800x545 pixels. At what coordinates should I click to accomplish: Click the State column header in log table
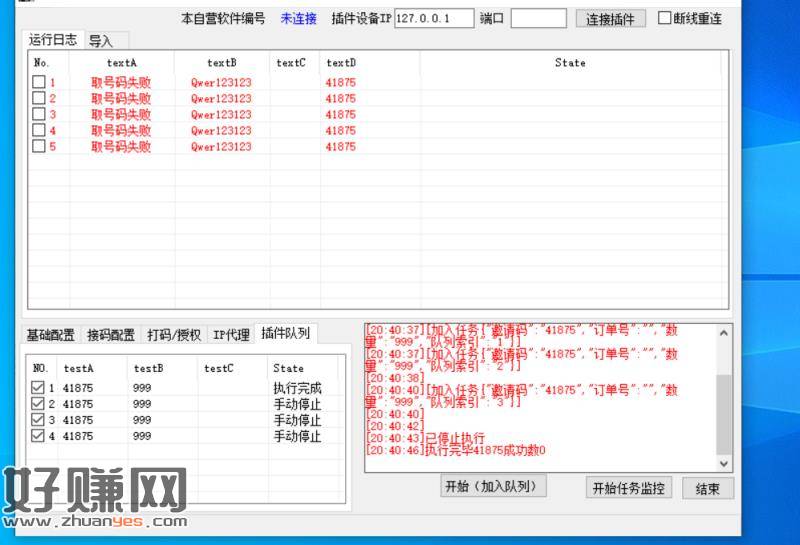570,63
